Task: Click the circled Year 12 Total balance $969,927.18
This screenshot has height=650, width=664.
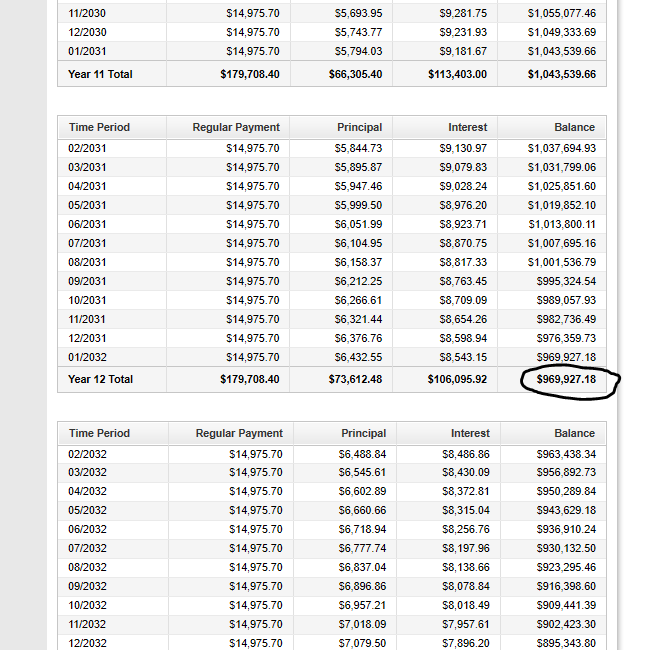Action: 566,379
